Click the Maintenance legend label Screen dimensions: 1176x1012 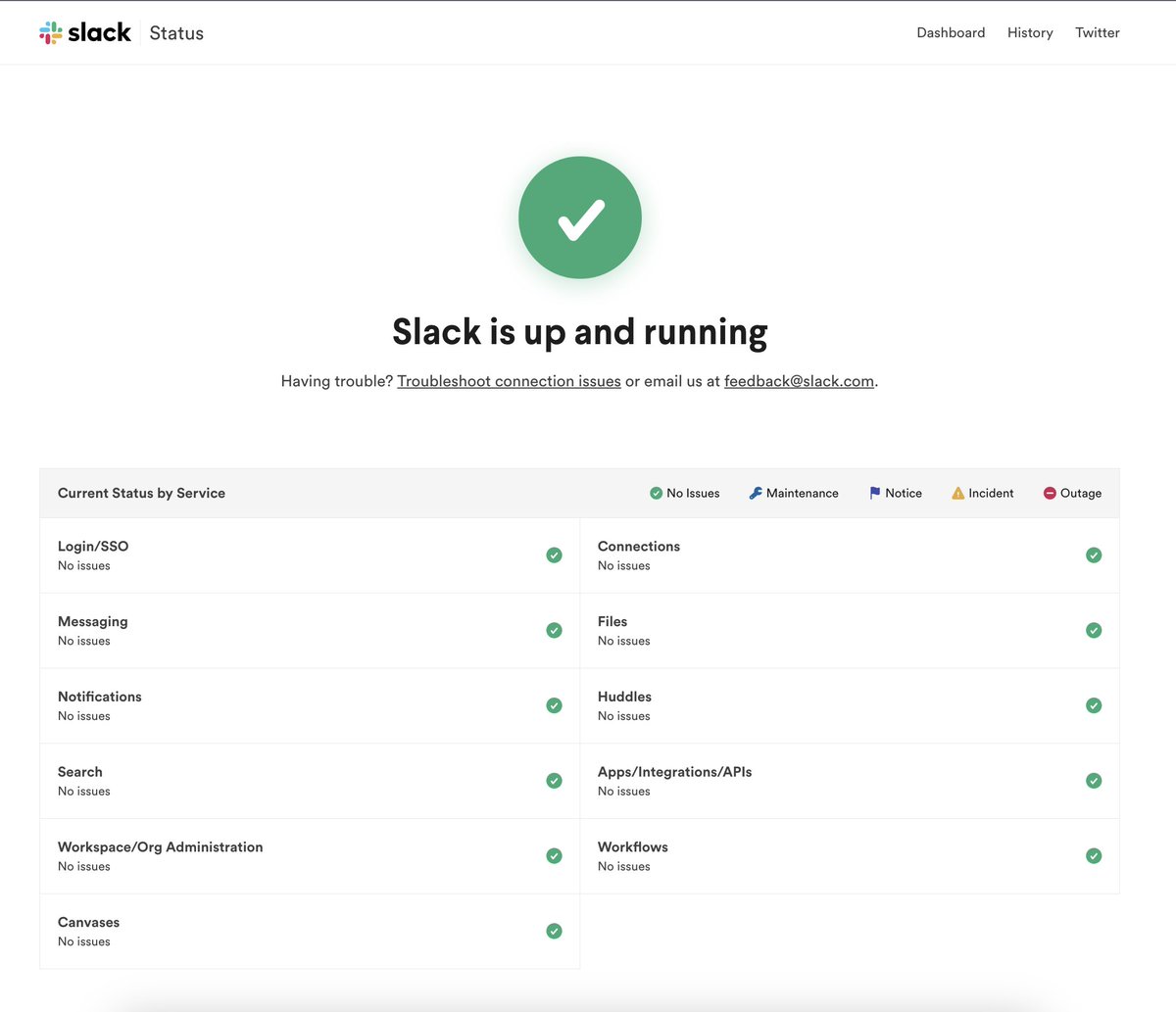click(803, 493)
